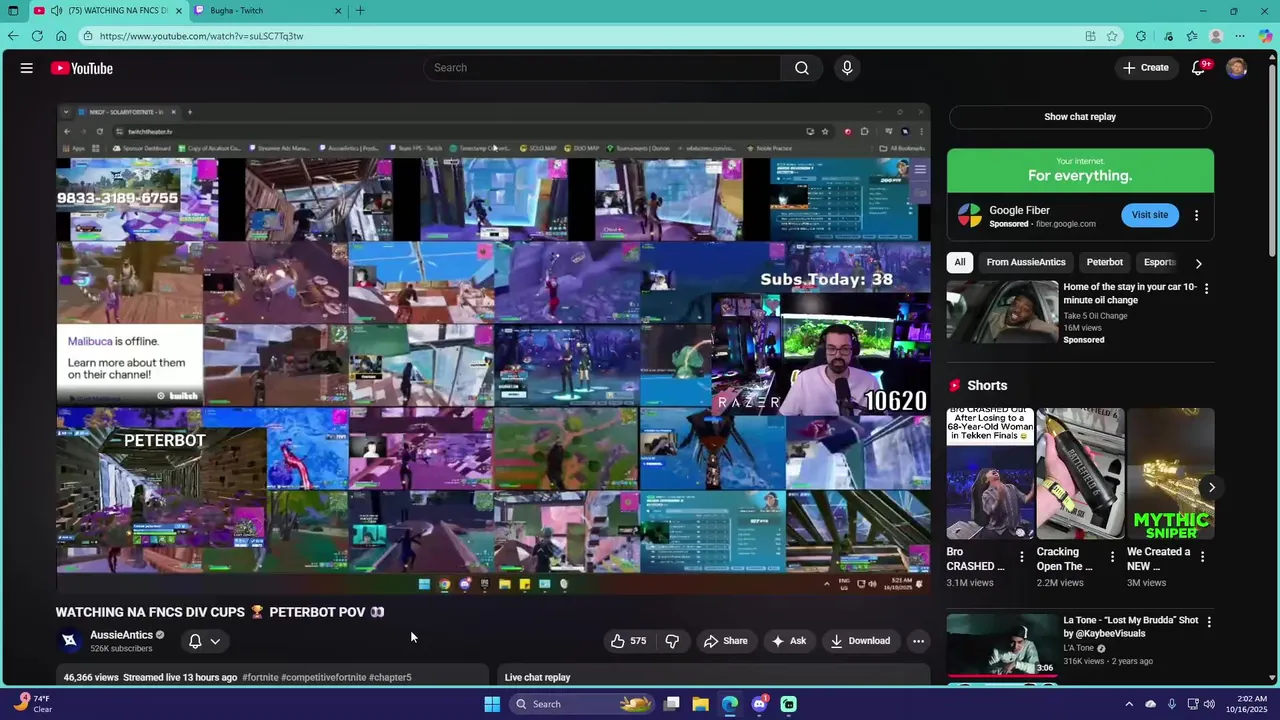Like the video with 575 likes
The width and height of the screenshot is (1280, 720).
[628, 641]
